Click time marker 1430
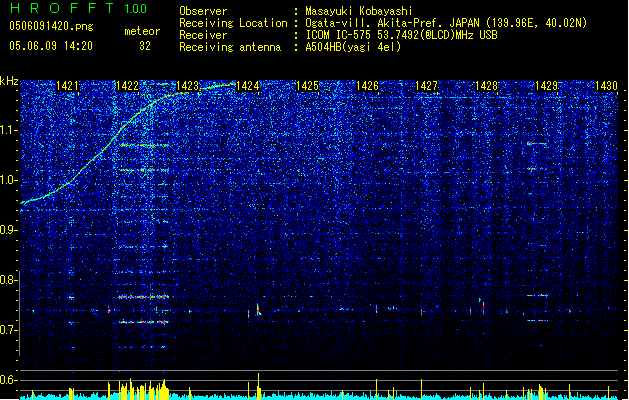The width and height of the screenshot is (629, 400). tap(606, 86)
